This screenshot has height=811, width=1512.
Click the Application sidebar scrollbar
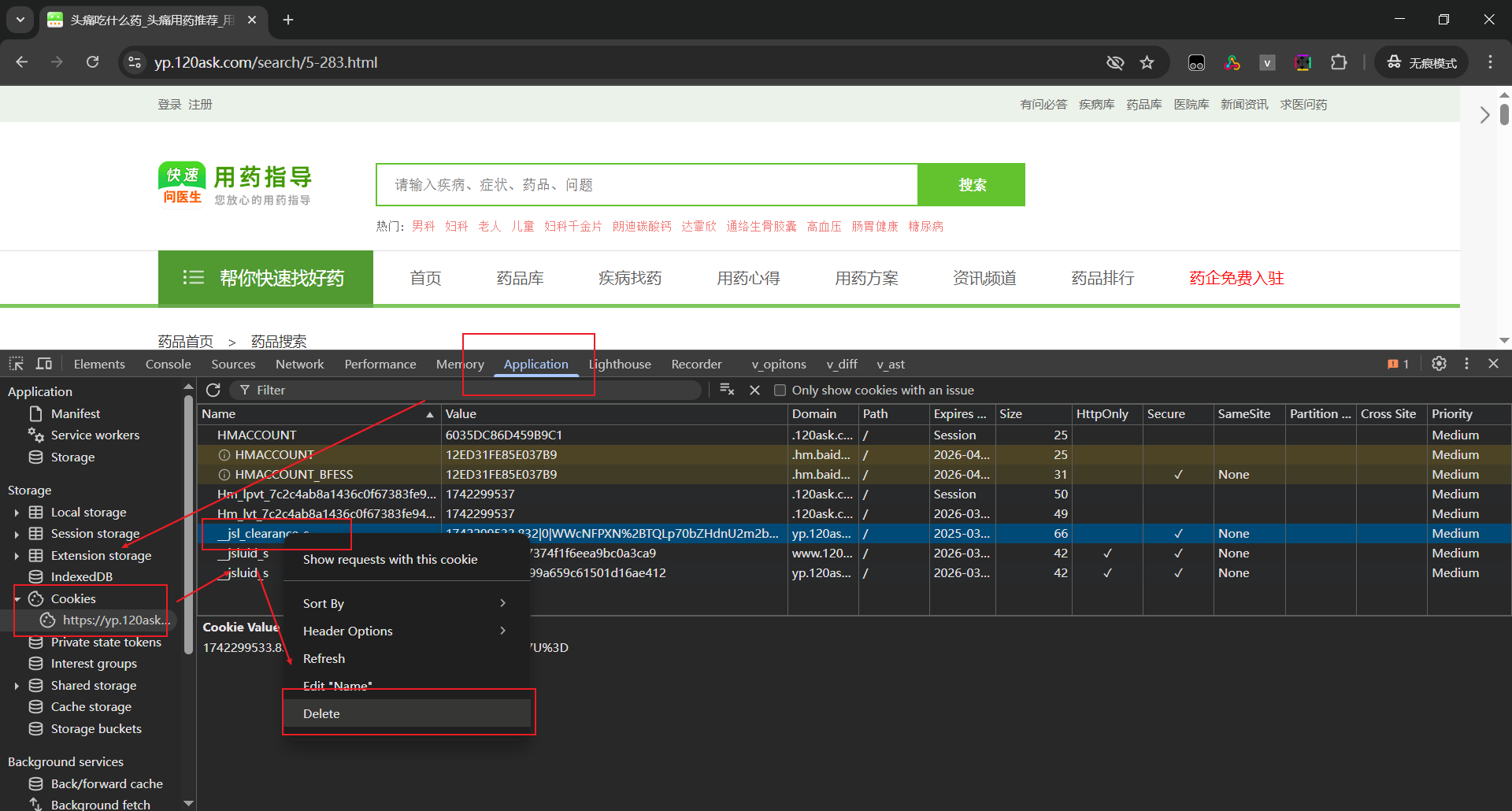pyautogui.click(x=188, y=524)
